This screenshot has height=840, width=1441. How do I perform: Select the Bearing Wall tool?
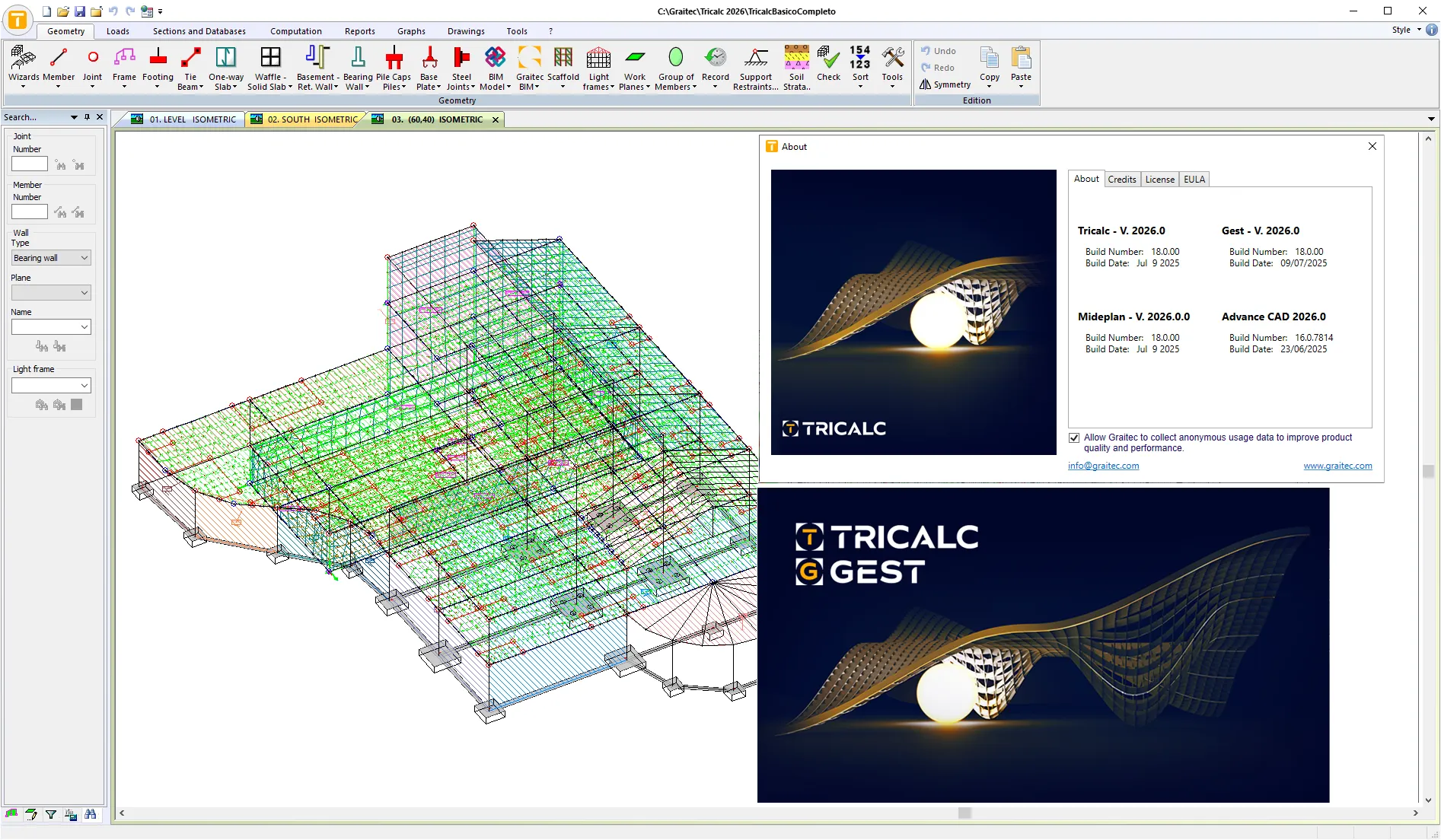(358, 67)
